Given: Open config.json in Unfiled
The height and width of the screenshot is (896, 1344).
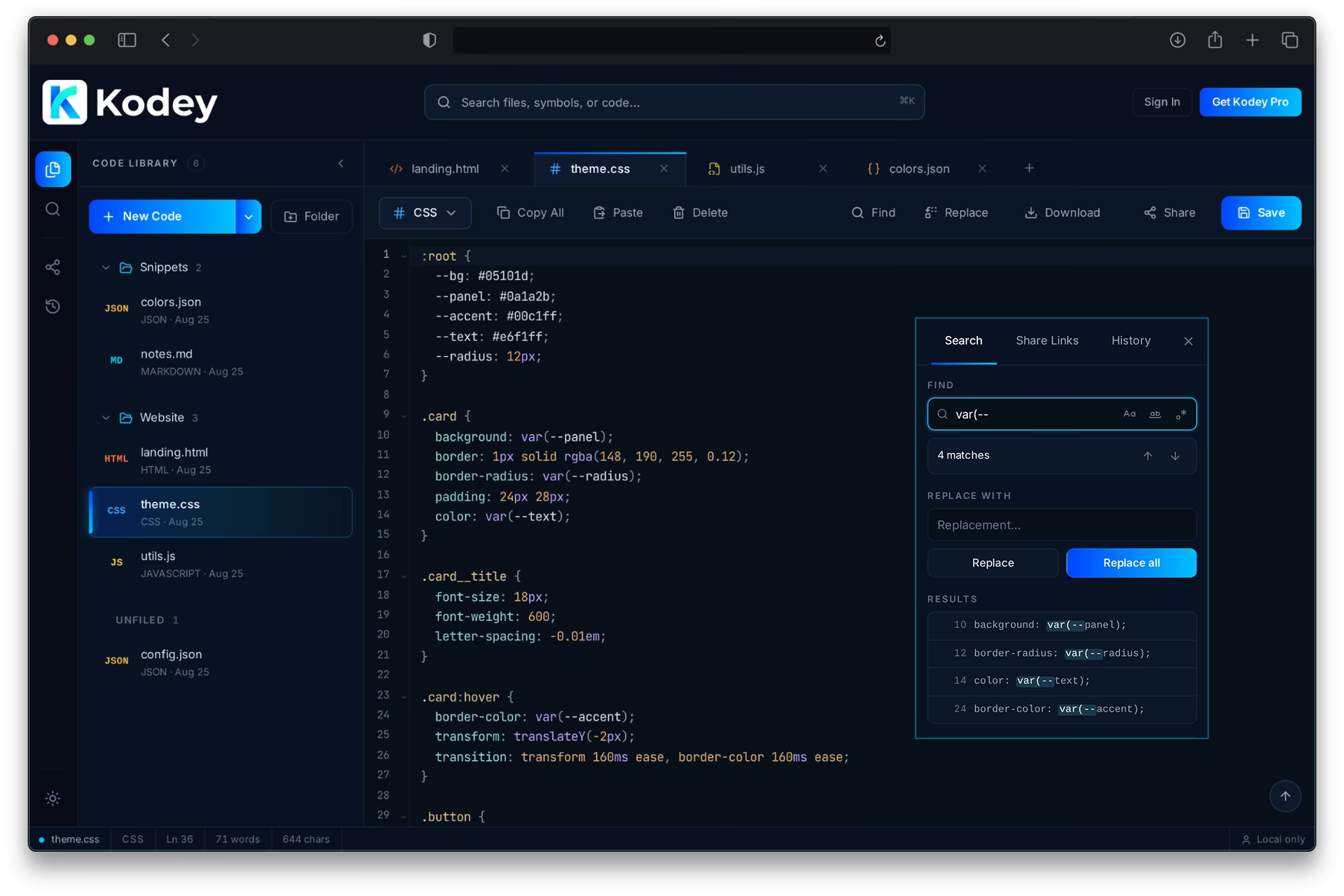Looking at the screenshot, I should coord(220,662).
